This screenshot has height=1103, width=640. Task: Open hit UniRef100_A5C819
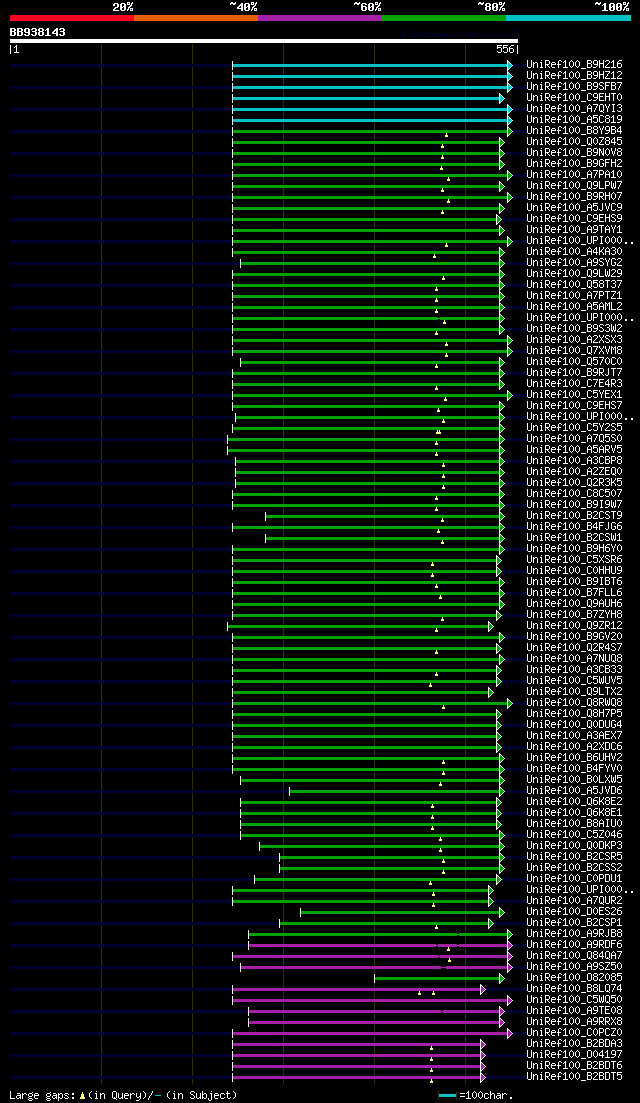[574, 120]
